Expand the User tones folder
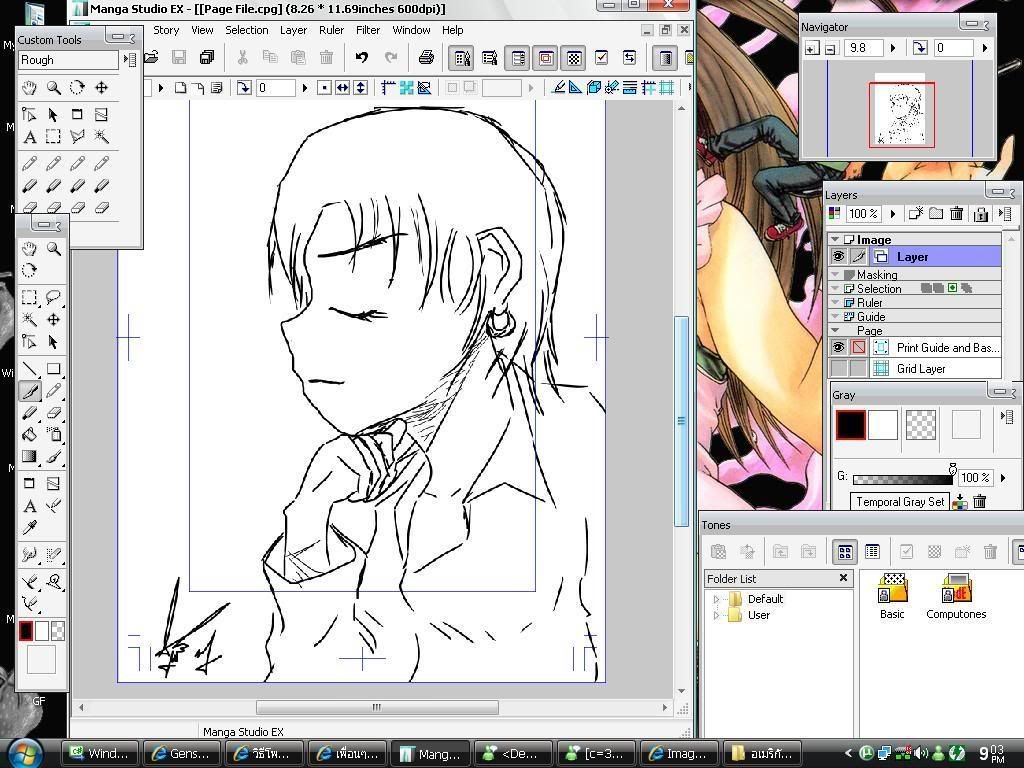Viewport: 1024px width, 768px height. coord(716,615)
